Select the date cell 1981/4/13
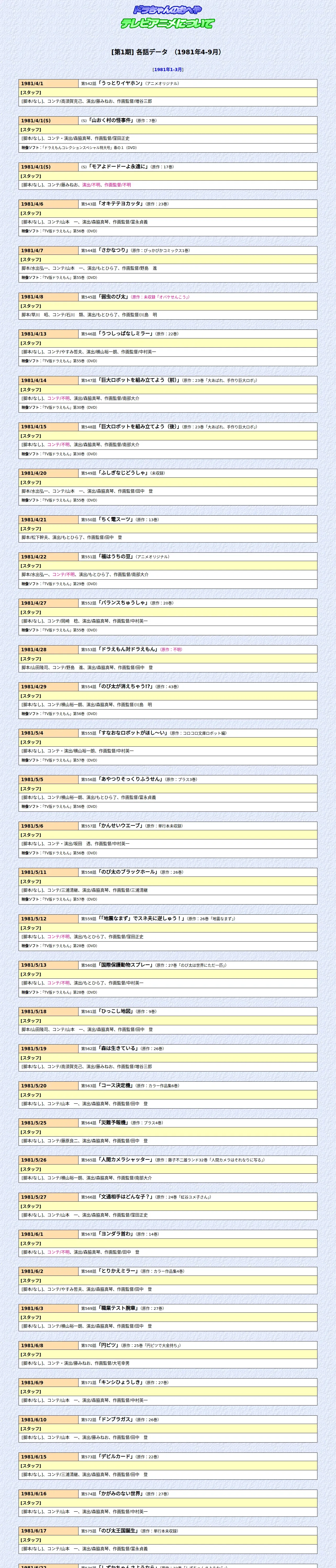336x1568 pixels. tap(49, 333)
